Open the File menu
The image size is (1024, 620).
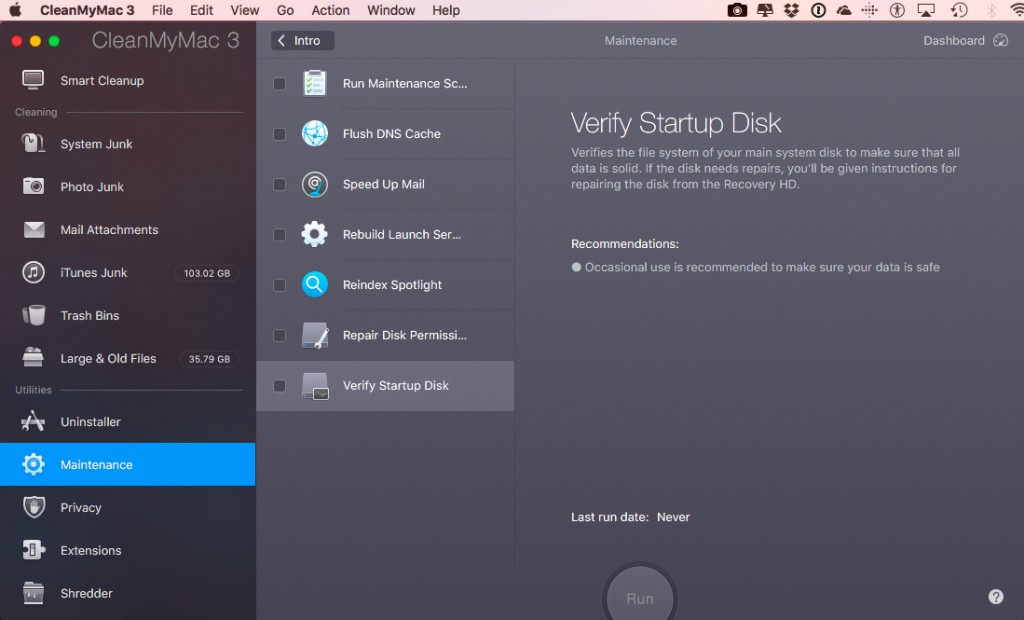(162, 10)
